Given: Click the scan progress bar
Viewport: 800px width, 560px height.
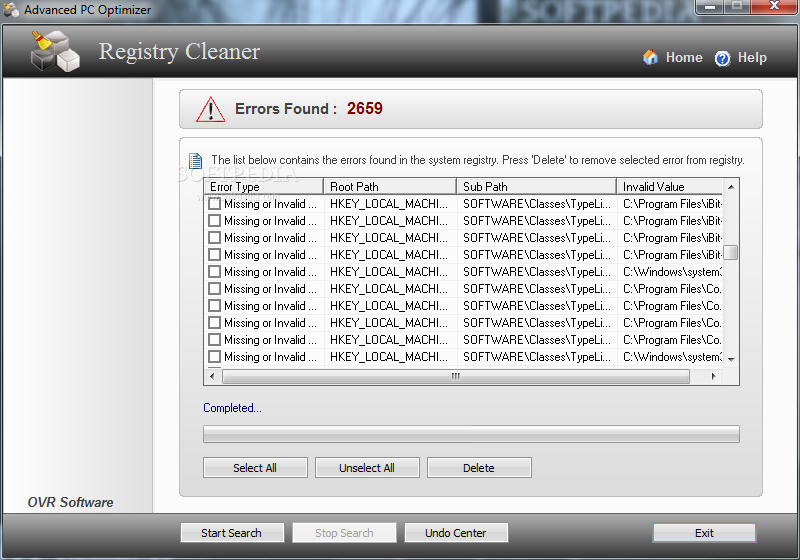Looking at the screenshot, I should pyautogui.click(x=471, y=434).
